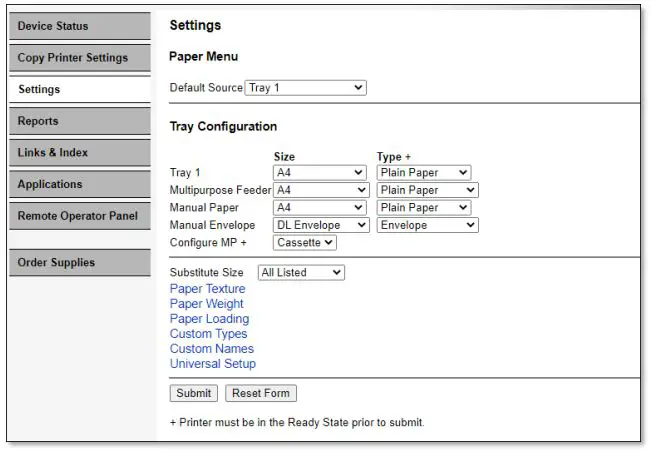This screenshot has width=651, height=452.
Task: Expand Multipurpose Feeder Type dropdown
Action: coord(428,190)
